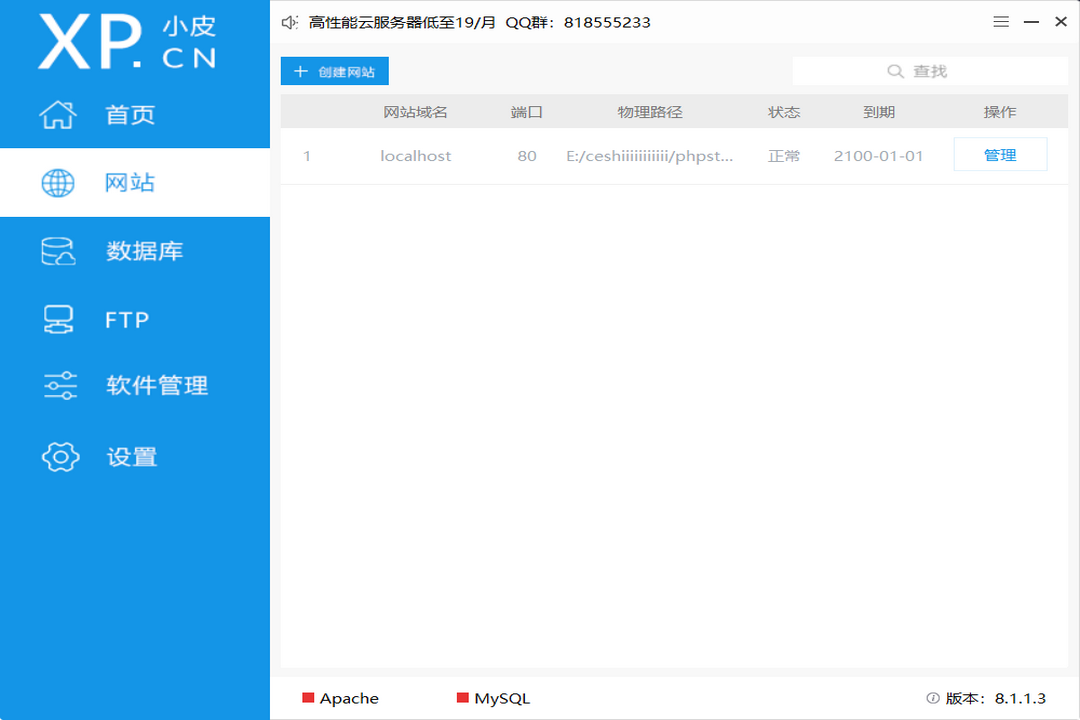Open the 设置 settings gear icon
1080x720 pixels.
point(58,455)
